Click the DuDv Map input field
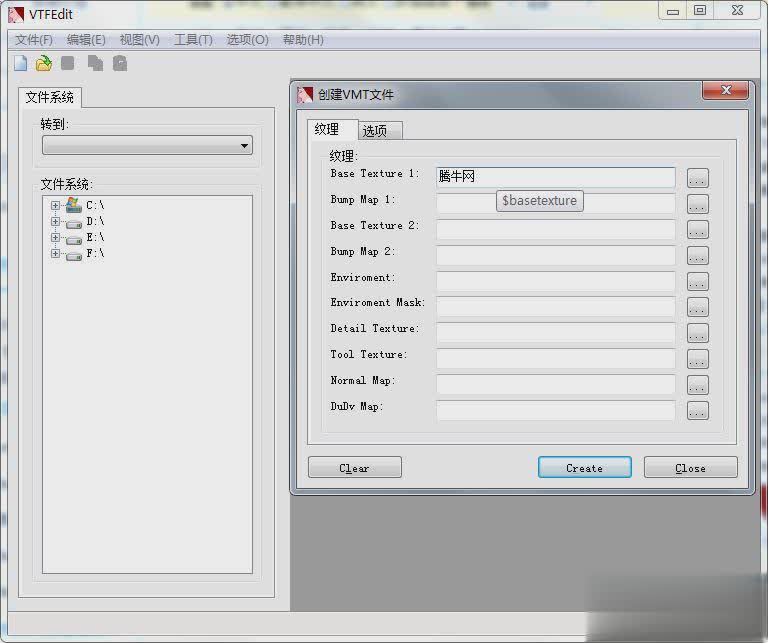 click(555, 411)
